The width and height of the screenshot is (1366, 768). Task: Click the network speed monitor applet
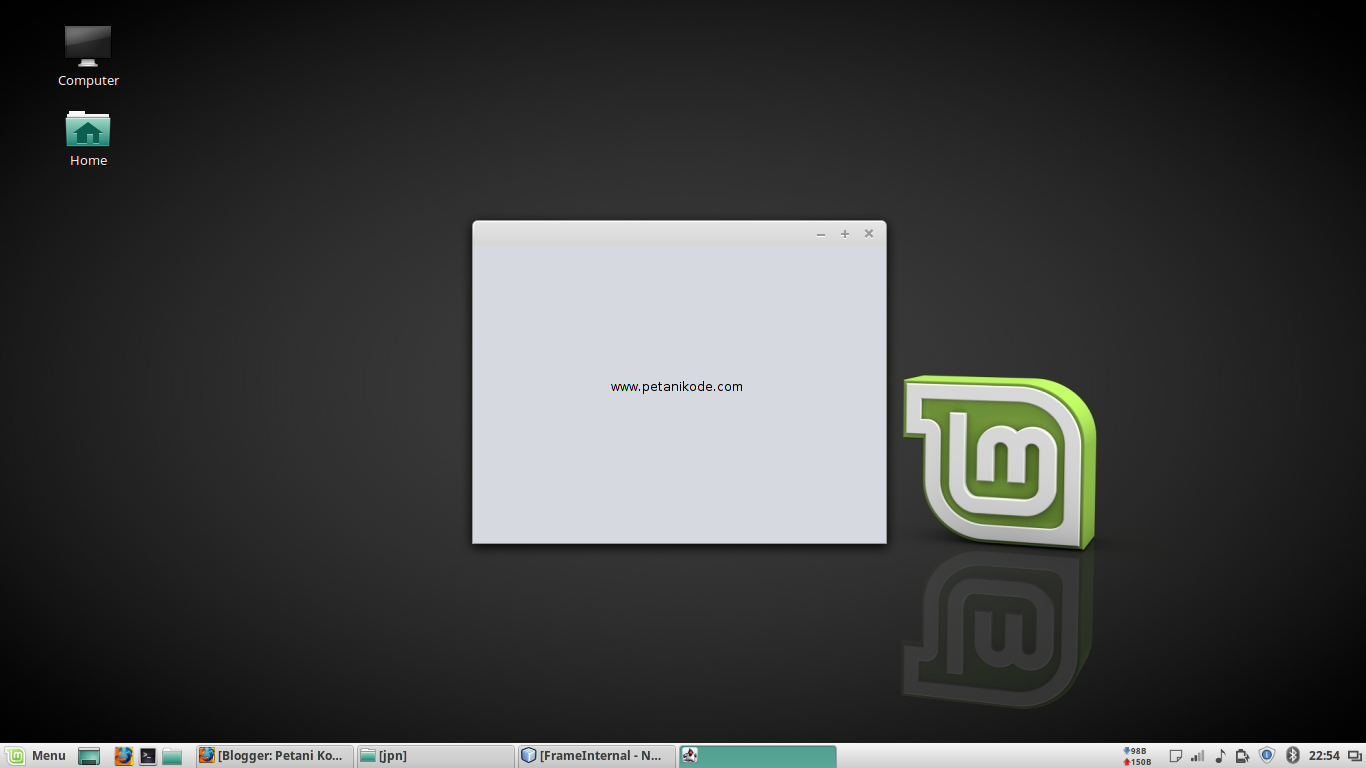(1137, 756)
